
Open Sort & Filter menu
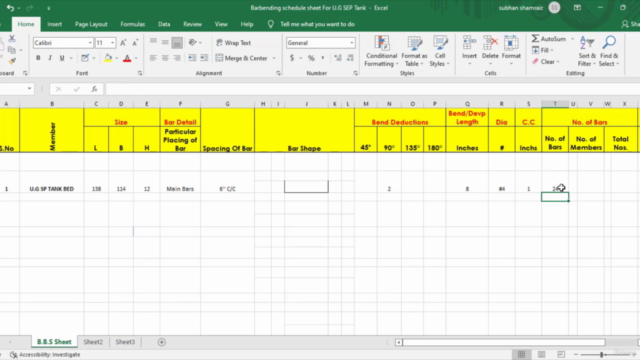(587, 51)
